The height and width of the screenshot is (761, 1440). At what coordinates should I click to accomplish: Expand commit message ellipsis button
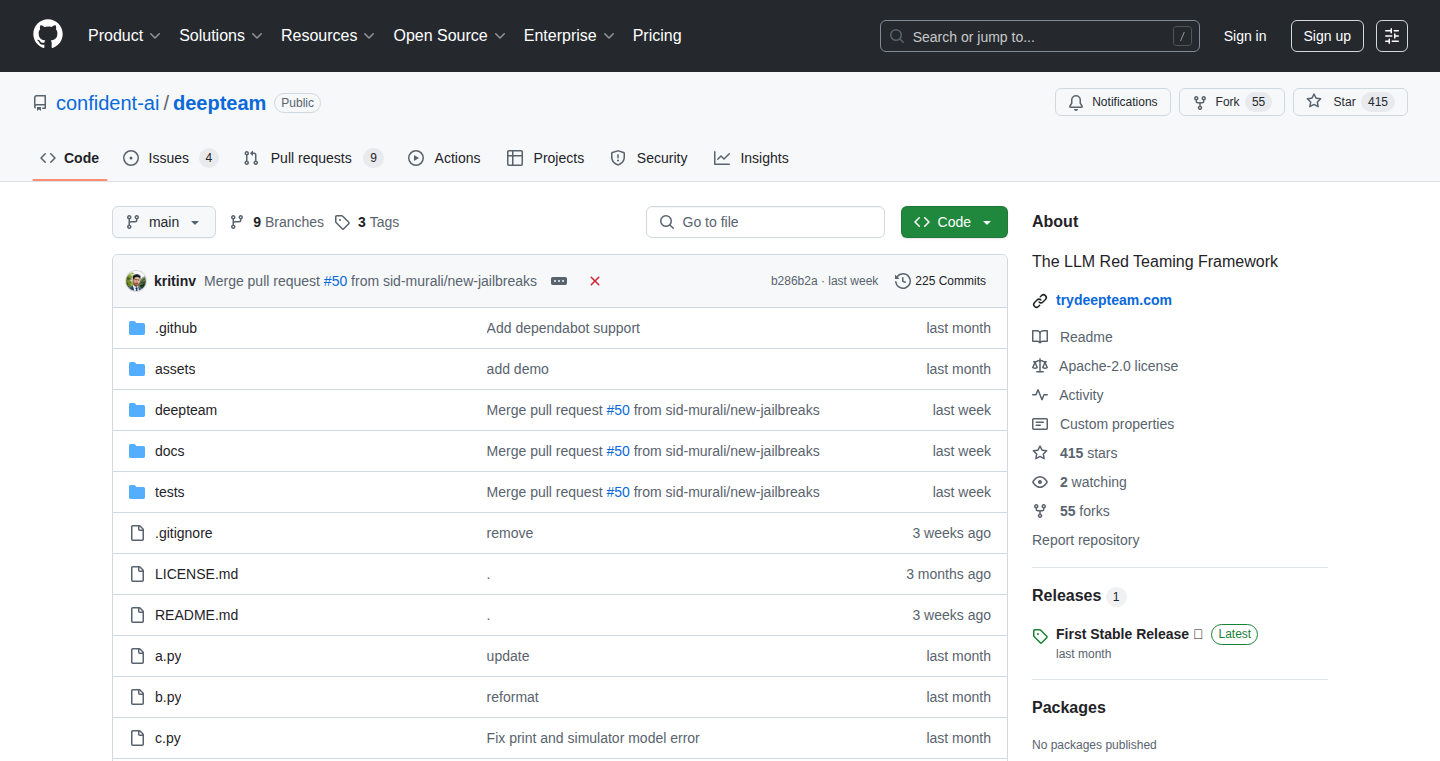click(559, 281)
